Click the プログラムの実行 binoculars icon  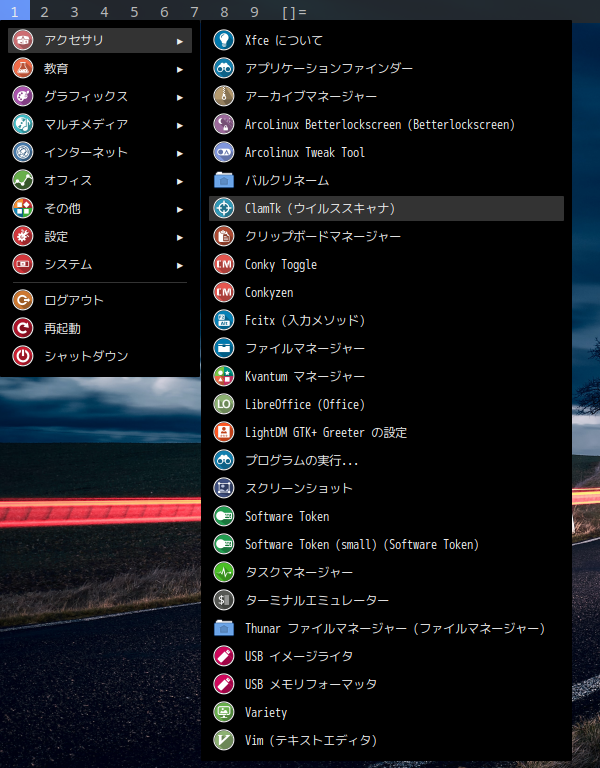click(224, 460)
